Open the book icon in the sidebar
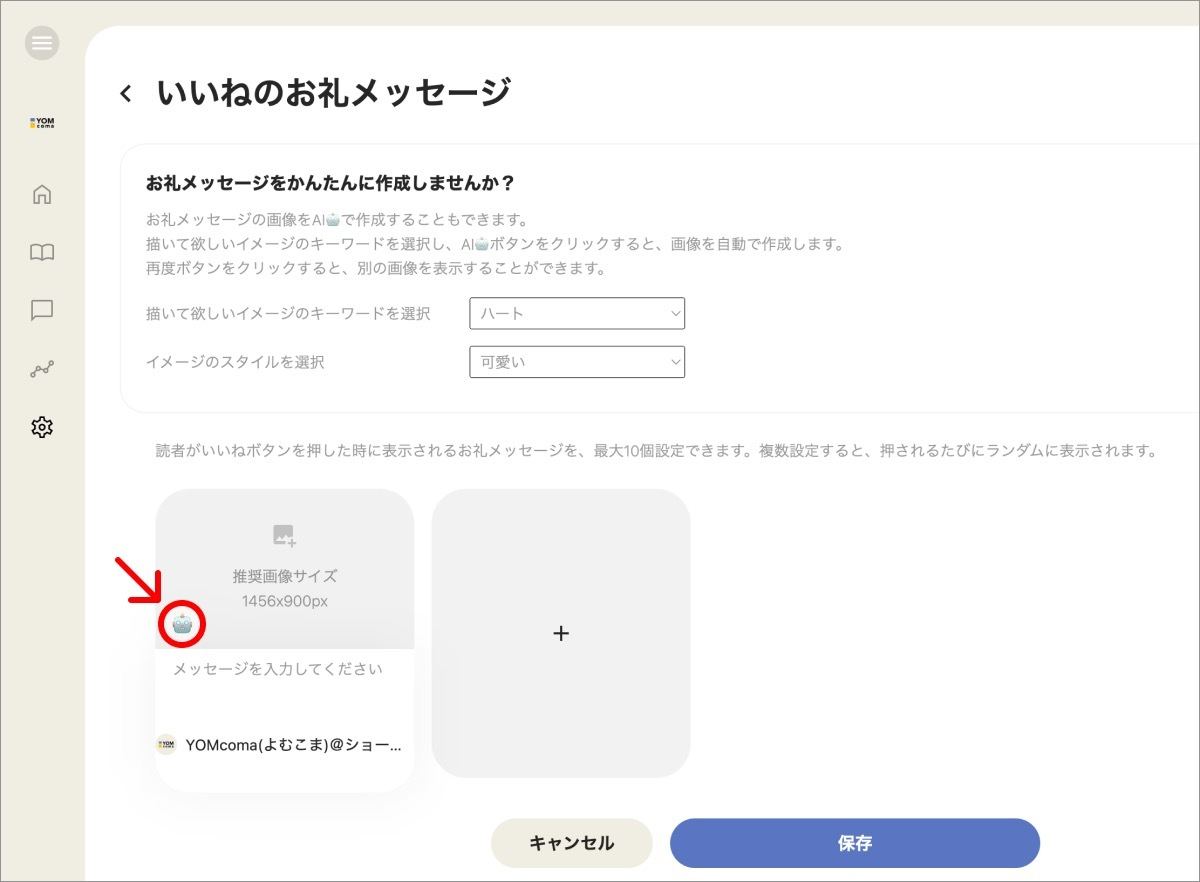The height and width of the screenshot is (882, 1200). (42, 252)
